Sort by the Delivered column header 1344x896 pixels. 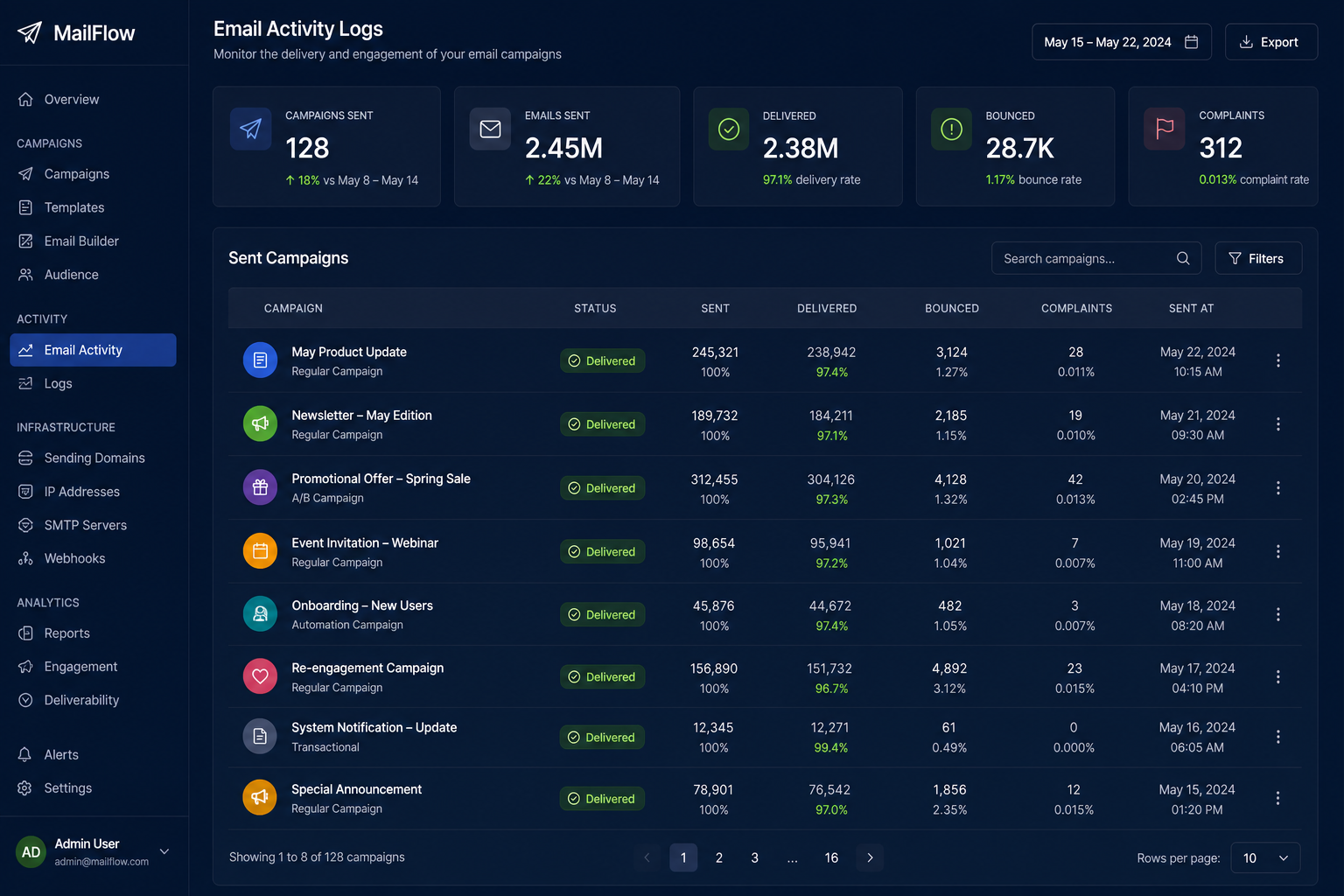click(x=827, y=309)
